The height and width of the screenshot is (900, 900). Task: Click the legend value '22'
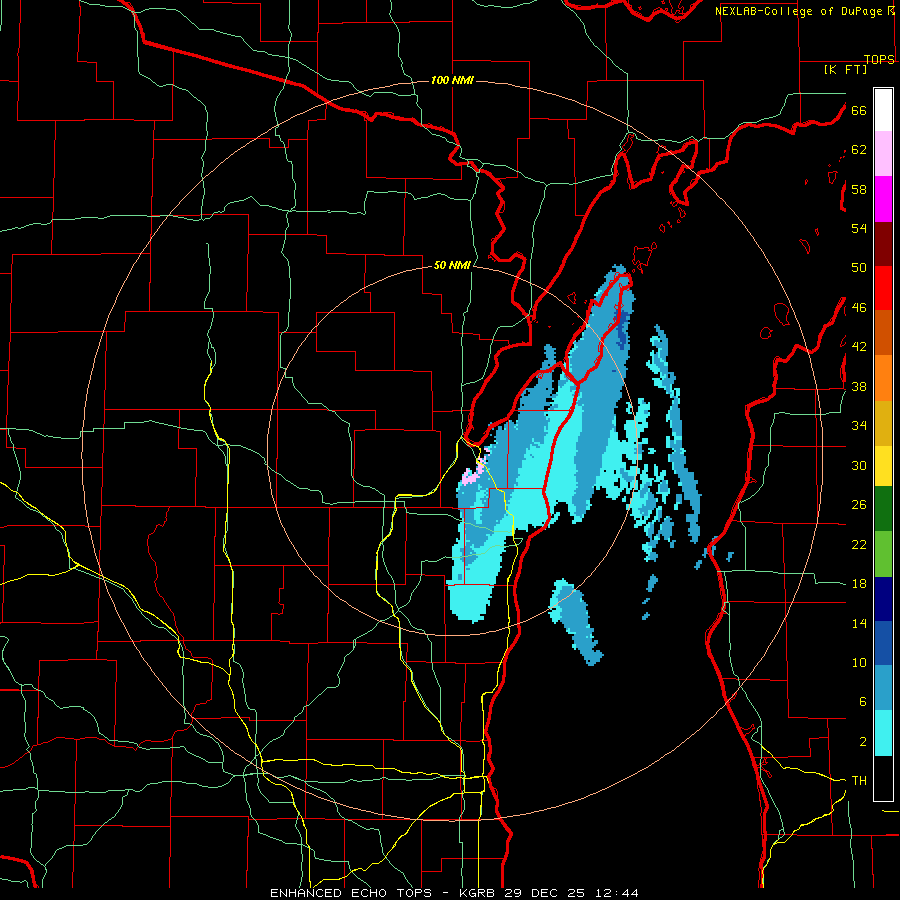859,544
